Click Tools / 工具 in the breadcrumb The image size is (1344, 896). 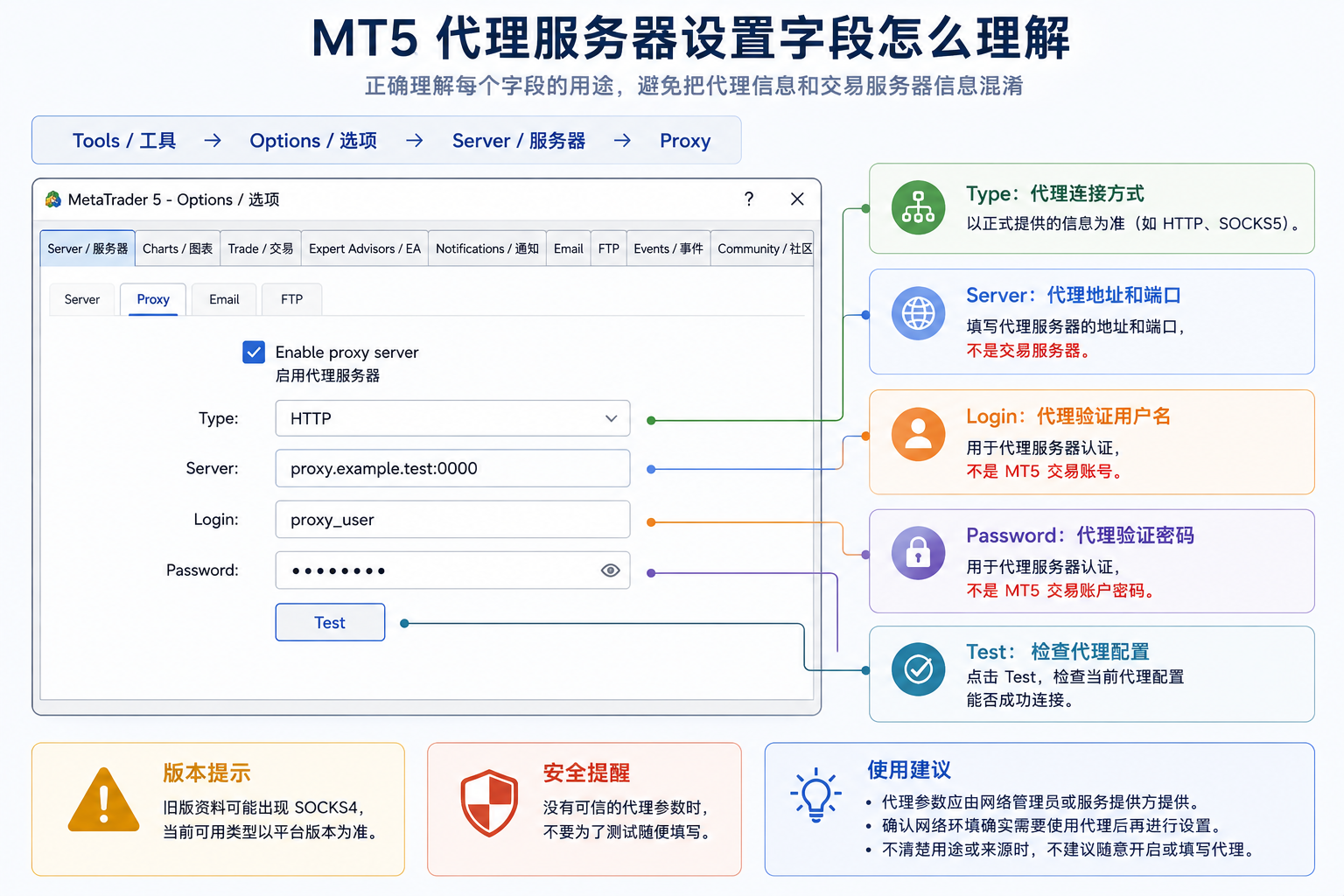[124, 141]
